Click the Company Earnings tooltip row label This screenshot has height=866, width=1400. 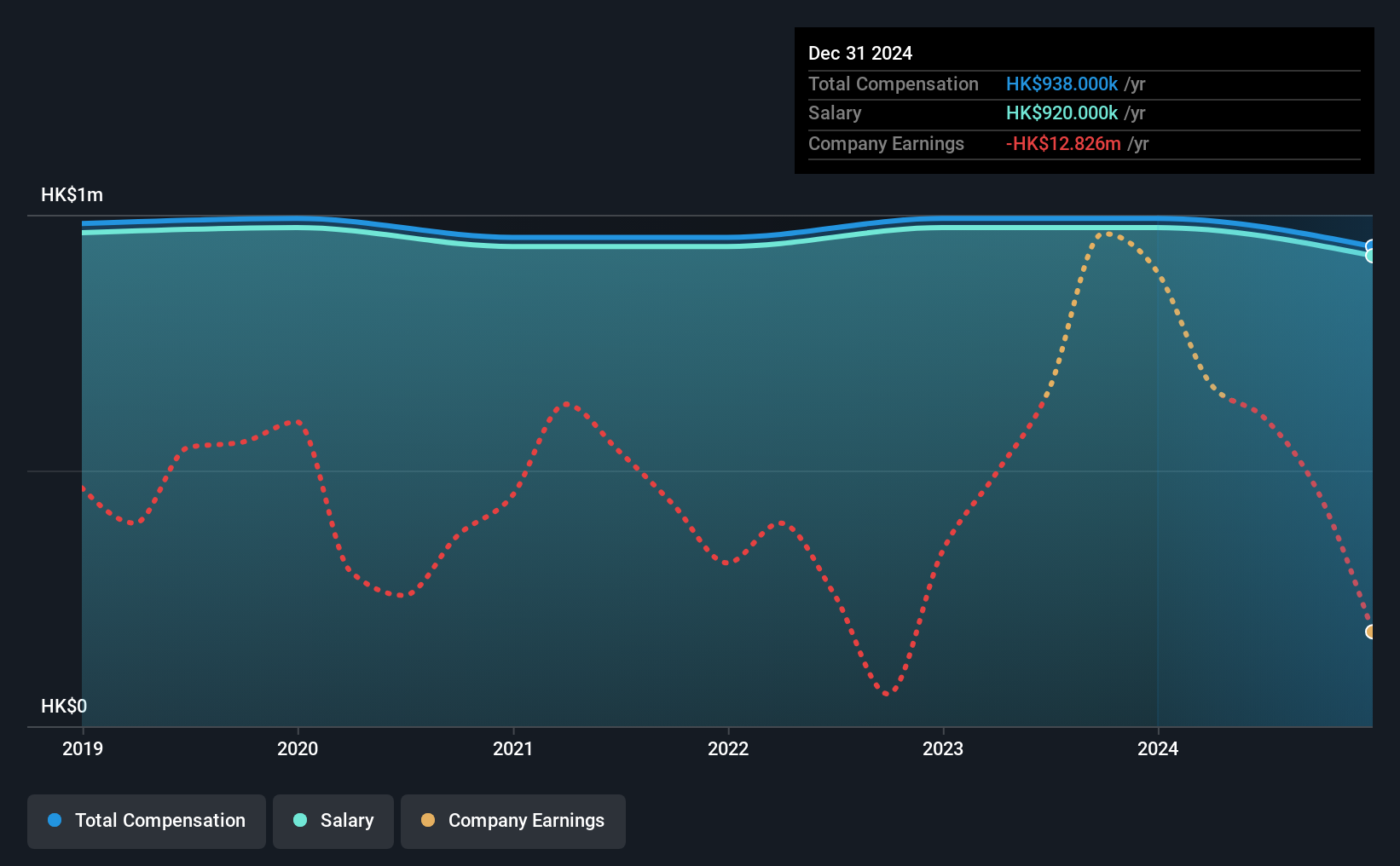click(886, 143)
